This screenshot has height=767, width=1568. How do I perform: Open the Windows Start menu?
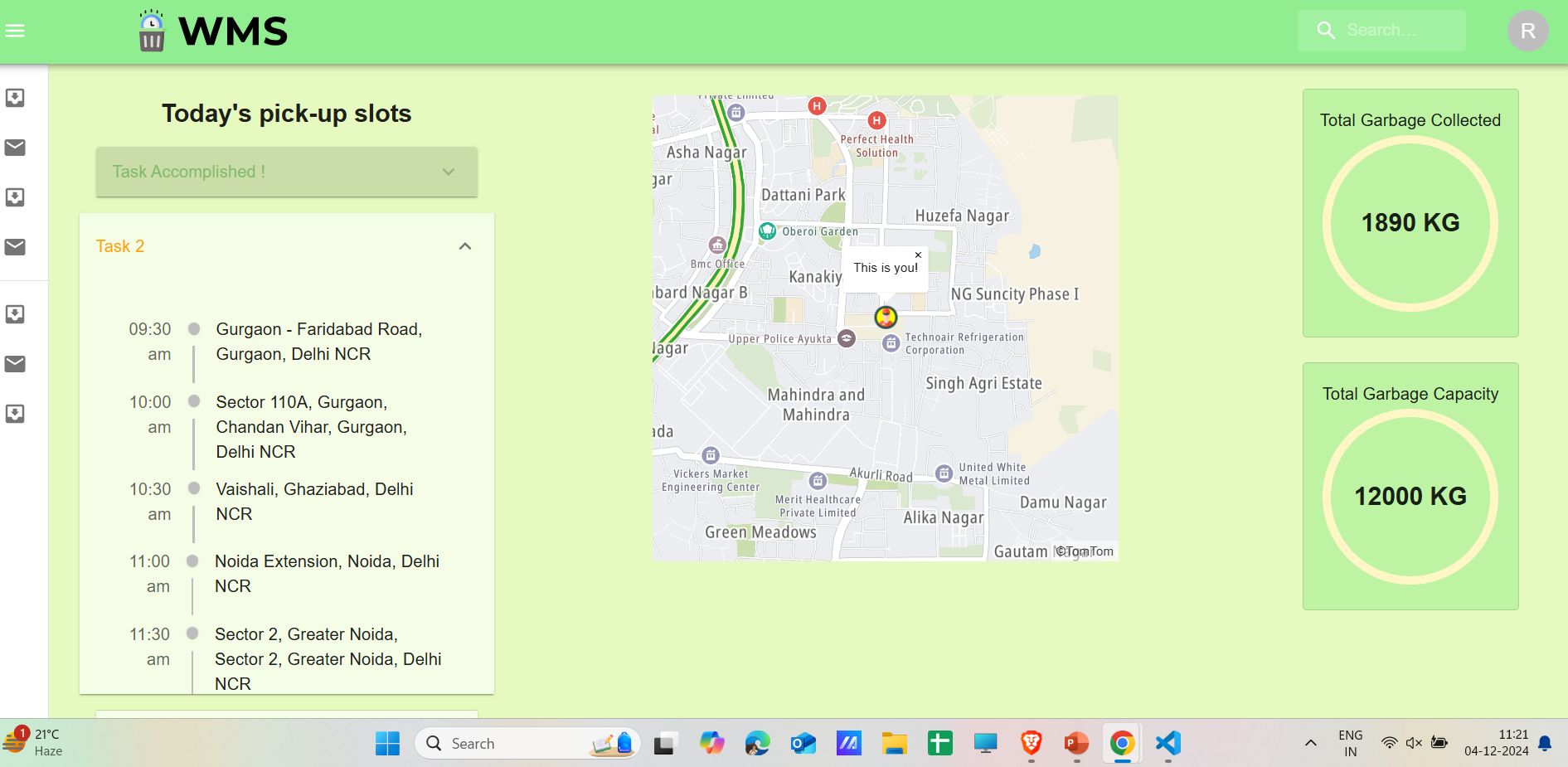click(x=388, y=743)
